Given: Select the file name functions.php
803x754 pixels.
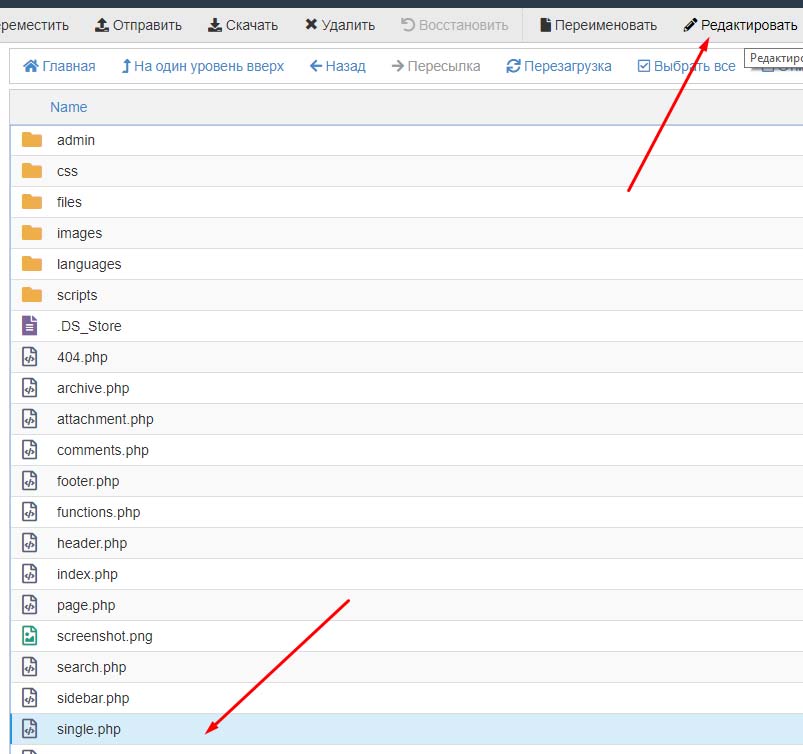Looking at the screenshot, I should pyautogui.click(x=98, y=513).
